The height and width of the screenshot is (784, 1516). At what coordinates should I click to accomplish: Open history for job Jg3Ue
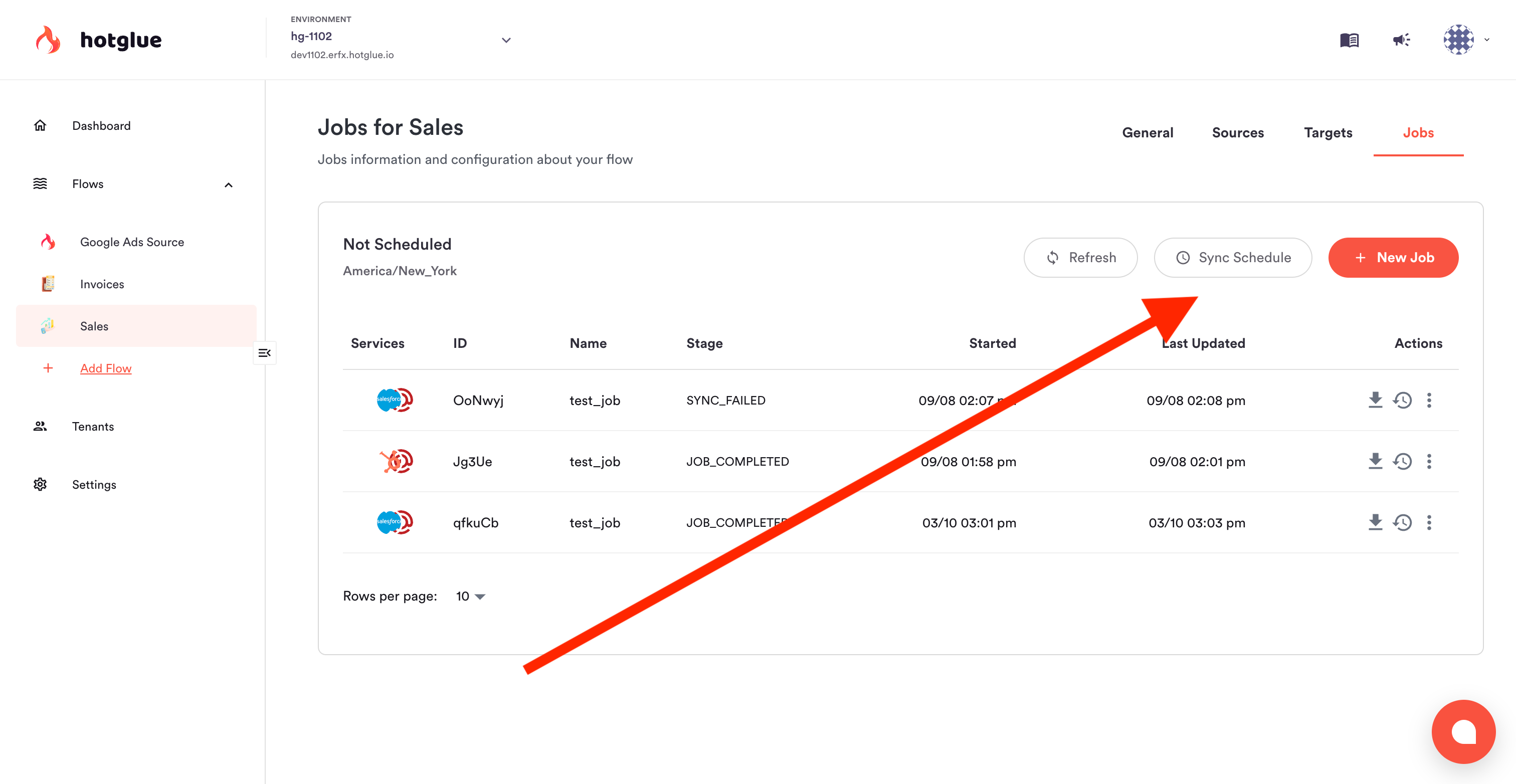click(1402, 462)
